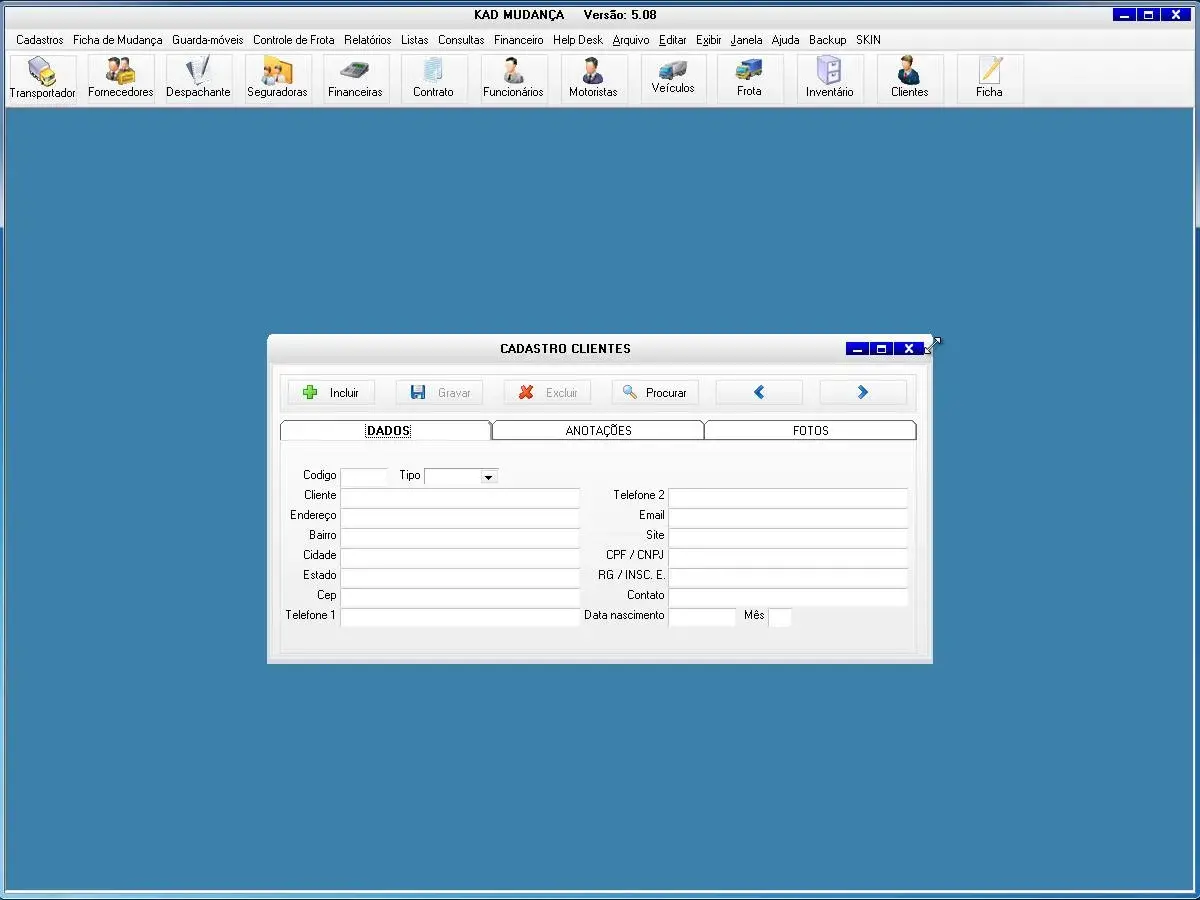Open the Ficha de Mudança menu
This screenshot has width=1200, height=900.
118,40
